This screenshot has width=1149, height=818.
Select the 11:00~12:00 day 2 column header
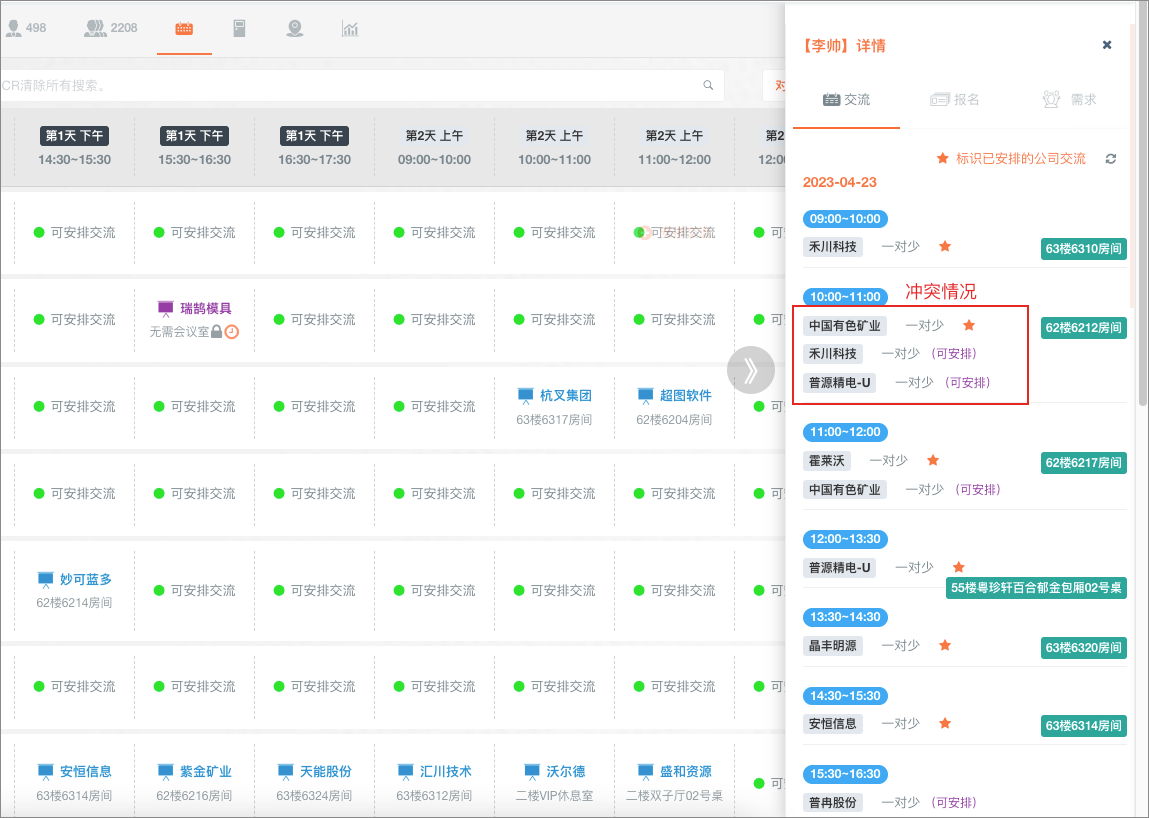click(x=674, y=147)
